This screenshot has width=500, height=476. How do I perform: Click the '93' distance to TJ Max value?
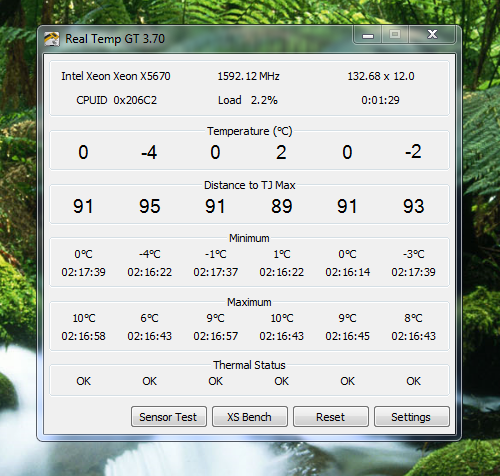414,206
